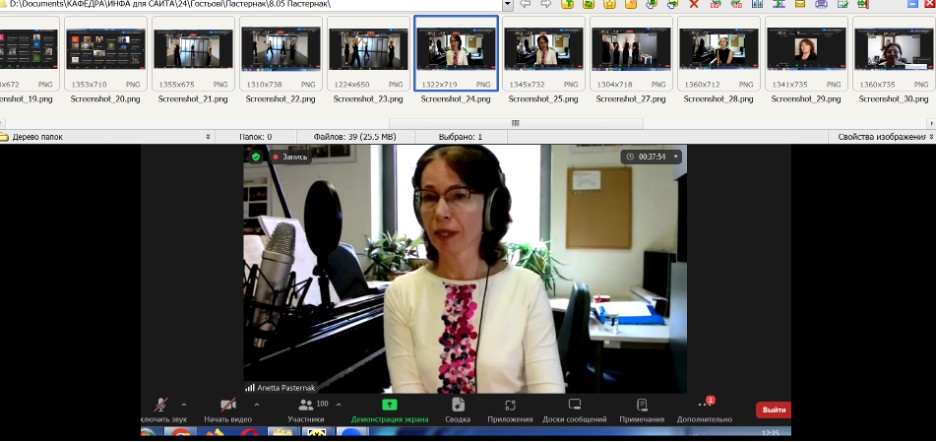
Task: Click file name Screenshot_29.png
Action: (806, 99)
